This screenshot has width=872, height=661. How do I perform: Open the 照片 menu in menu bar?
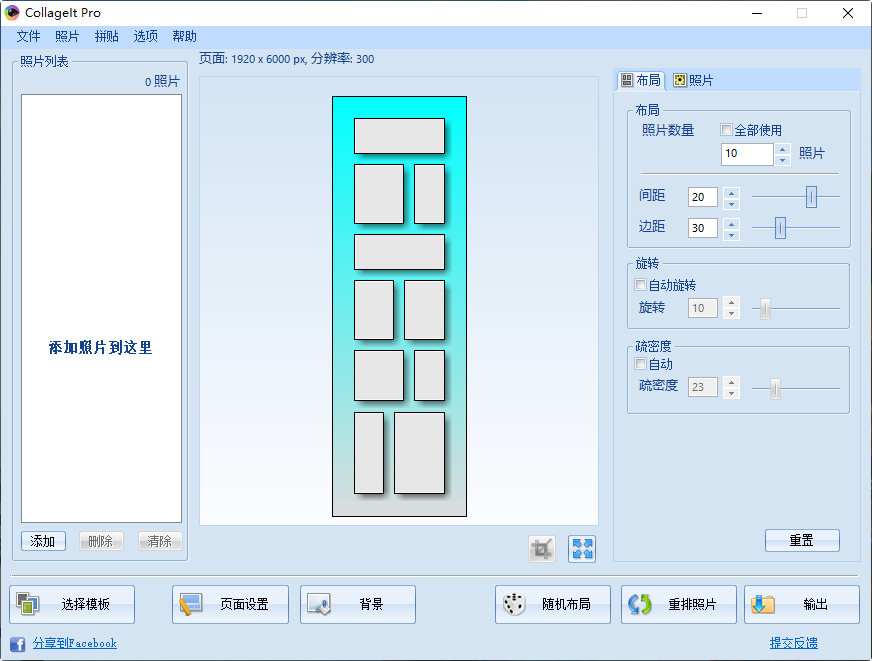pyautogui.click(x=67, y=37)
